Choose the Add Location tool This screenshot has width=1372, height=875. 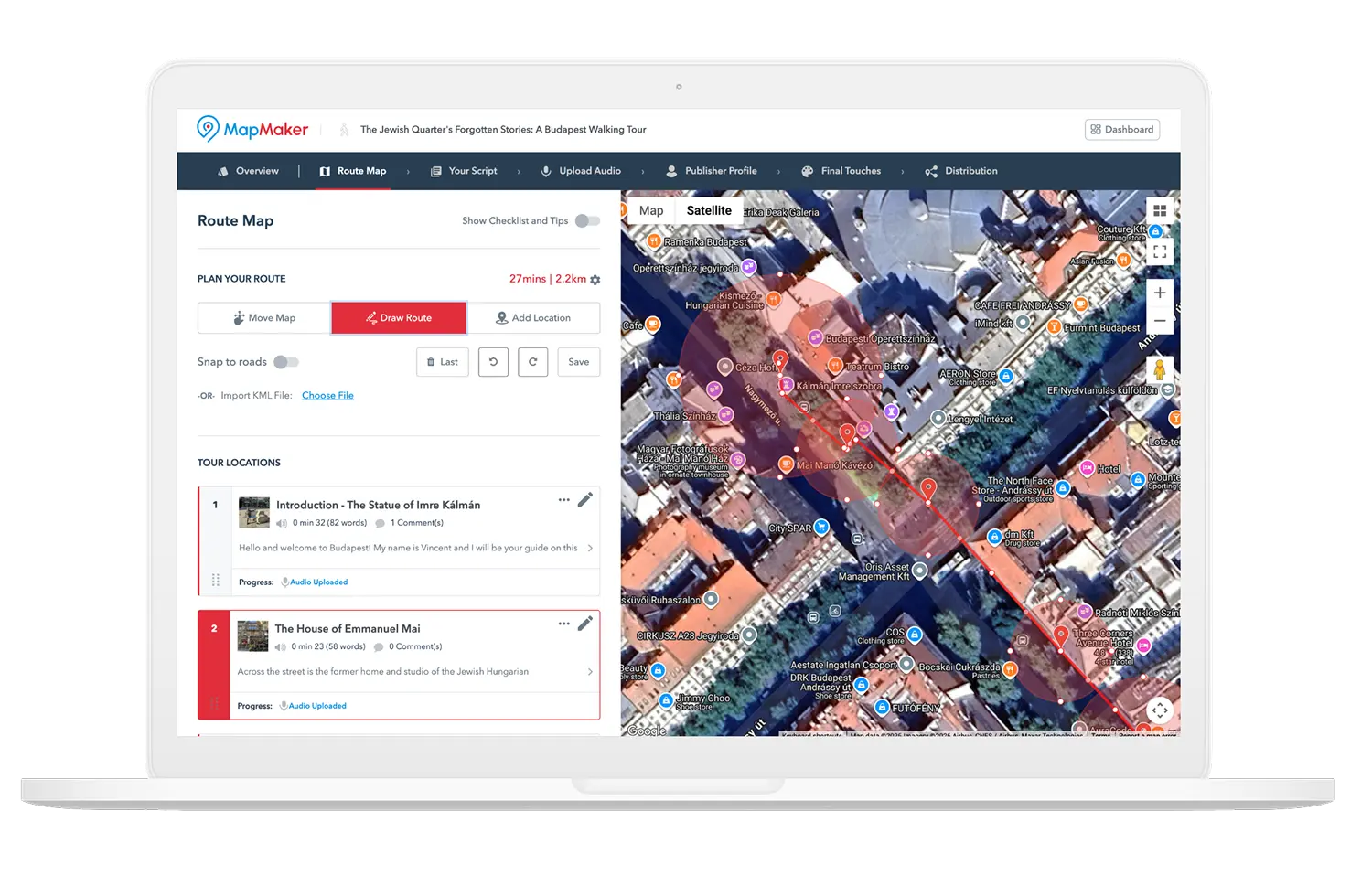533,318
